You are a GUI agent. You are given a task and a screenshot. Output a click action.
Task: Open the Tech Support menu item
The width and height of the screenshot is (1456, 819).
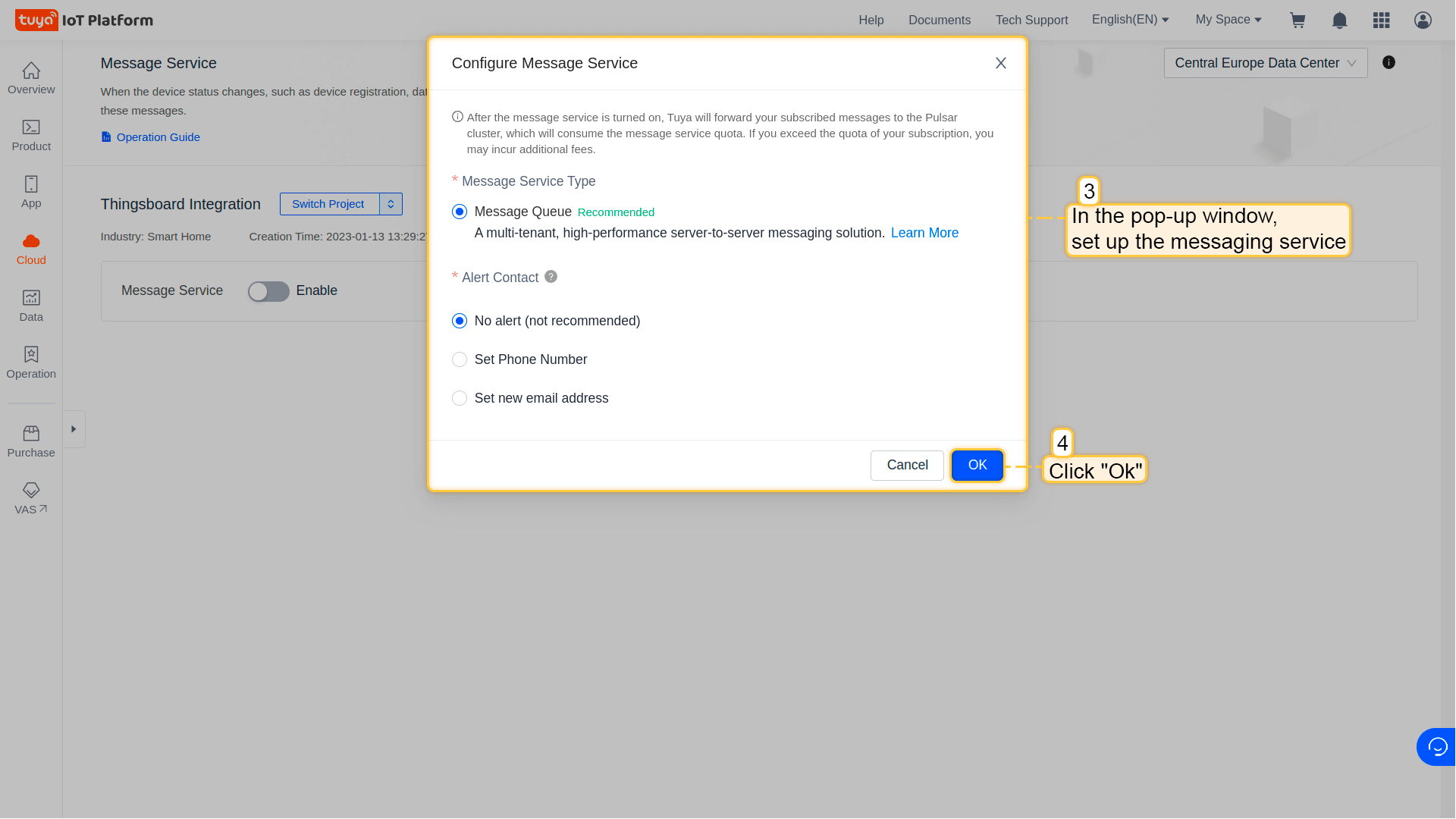click(1031, 20)
